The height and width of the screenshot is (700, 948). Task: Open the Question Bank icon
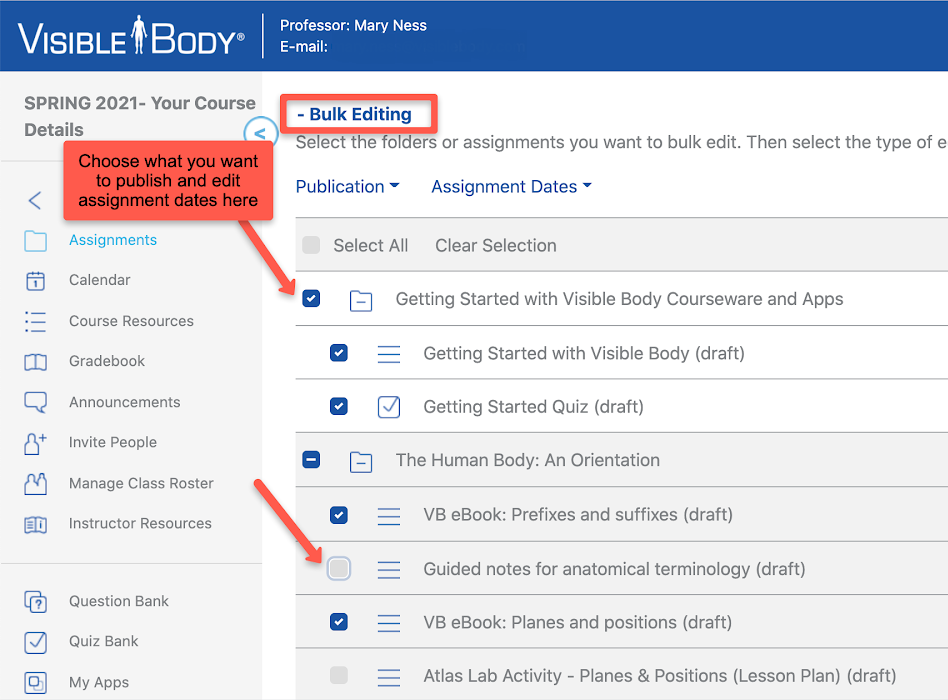36,601
